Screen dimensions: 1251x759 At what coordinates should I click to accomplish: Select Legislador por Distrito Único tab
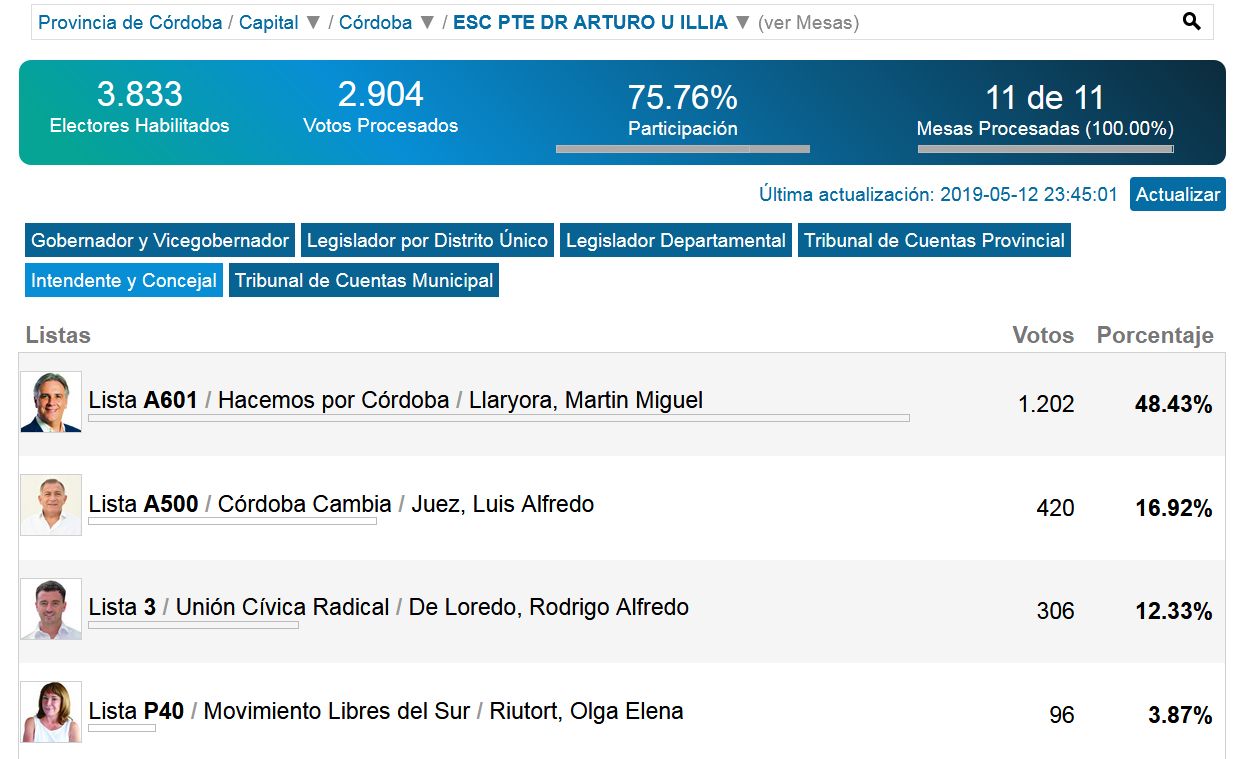pyautogui.click(x=427, y=241)
